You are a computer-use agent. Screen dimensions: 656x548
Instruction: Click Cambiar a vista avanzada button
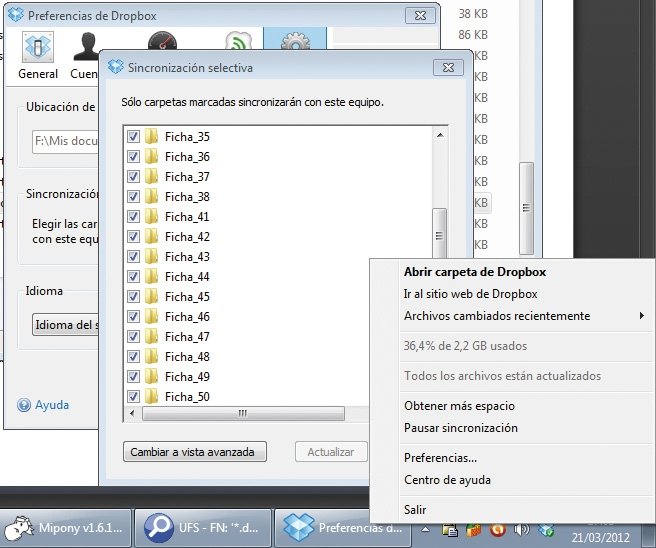pos(195,452)
